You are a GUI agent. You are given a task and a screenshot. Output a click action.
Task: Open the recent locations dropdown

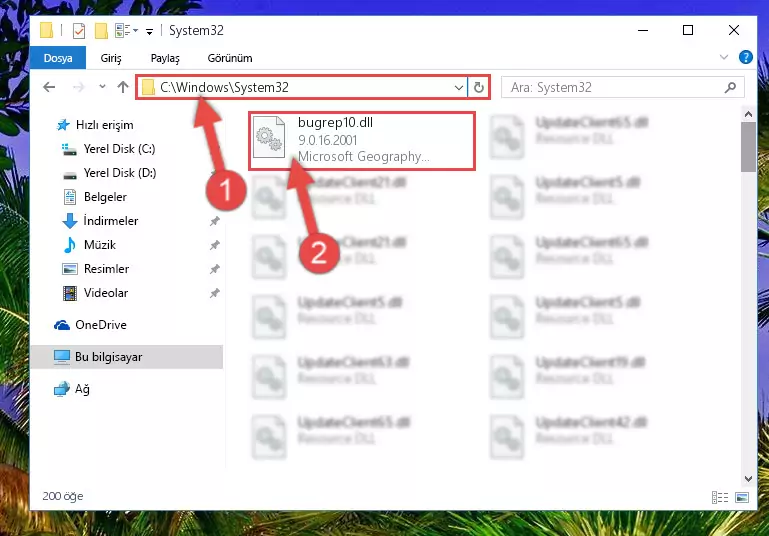(102, 86)
